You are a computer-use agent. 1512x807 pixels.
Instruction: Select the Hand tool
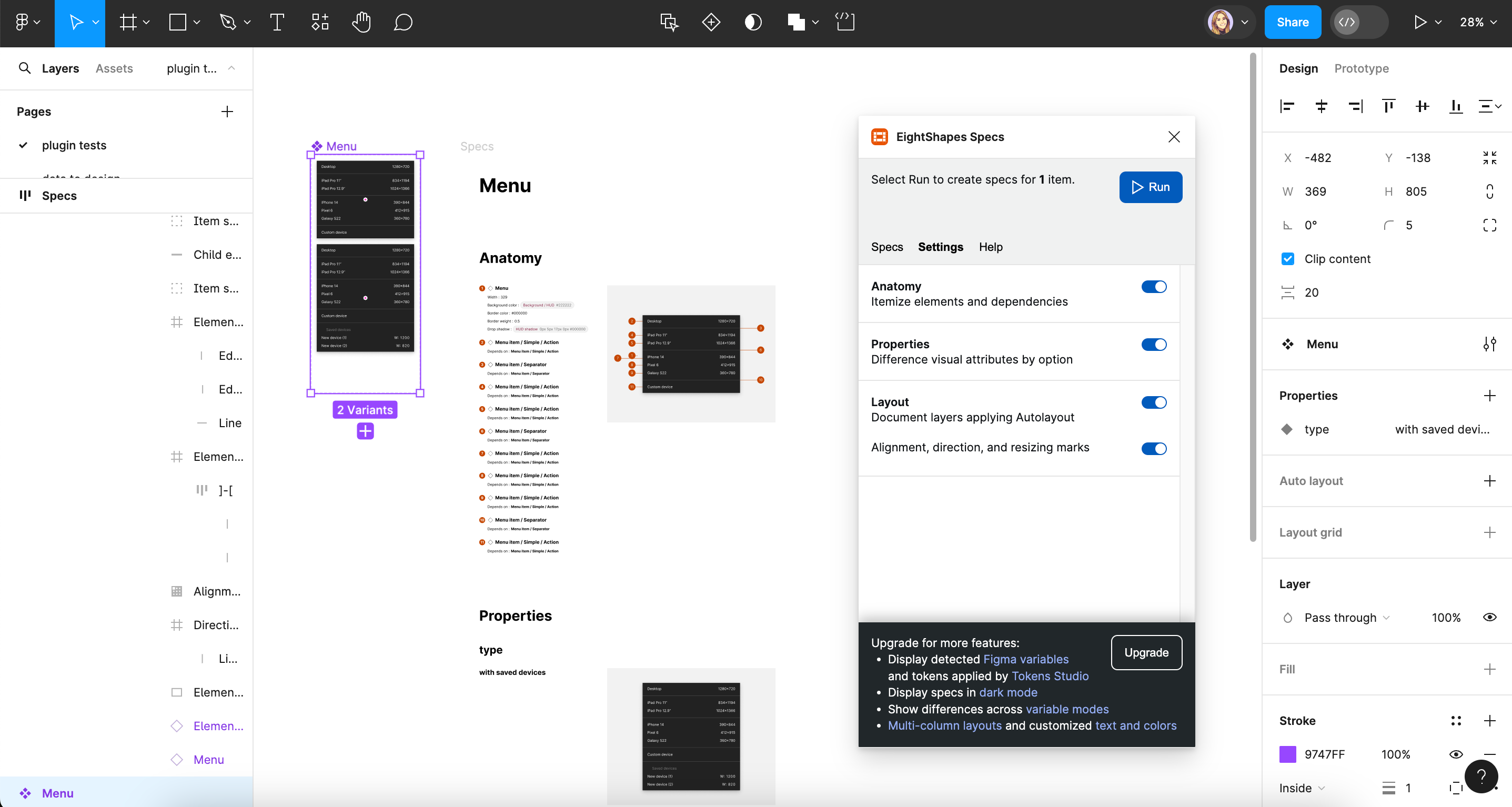[x=361, y=22]
